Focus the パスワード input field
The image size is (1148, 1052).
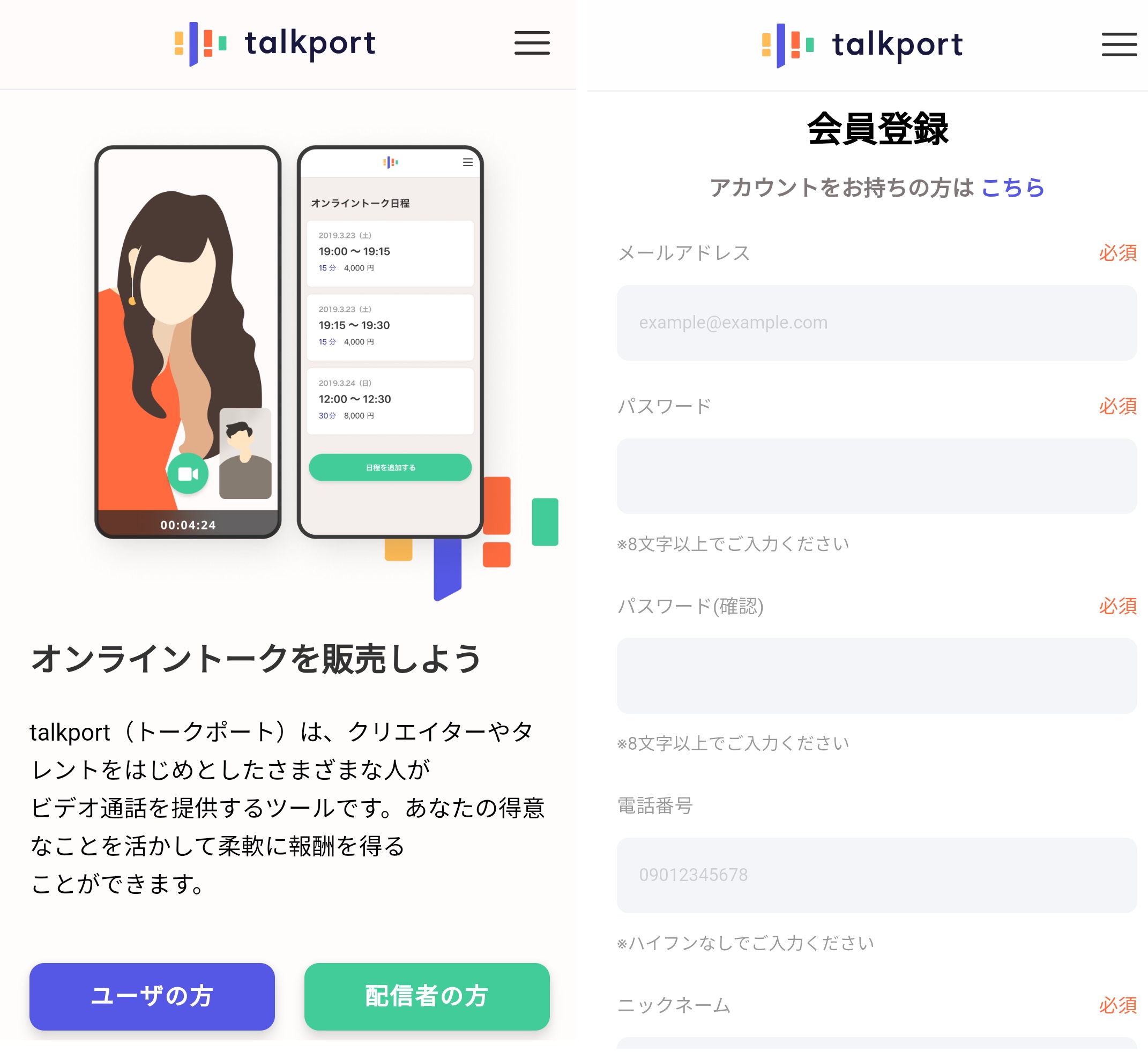(877, 476)
